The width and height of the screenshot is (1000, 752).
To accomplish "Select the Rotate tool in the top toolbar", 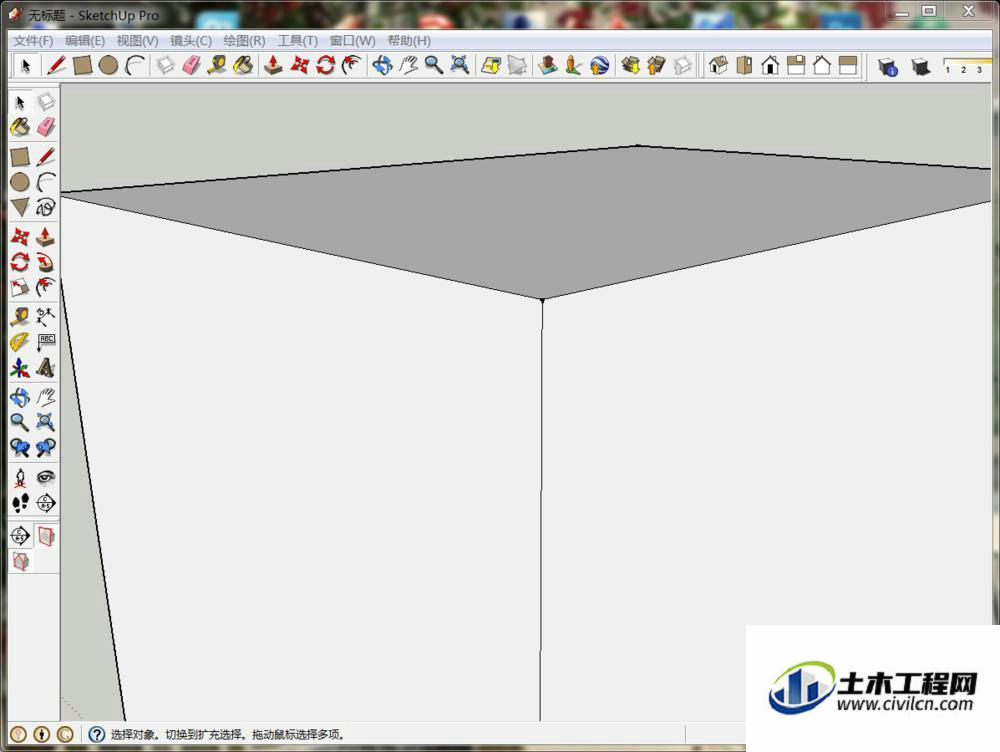I will point(325,65).
